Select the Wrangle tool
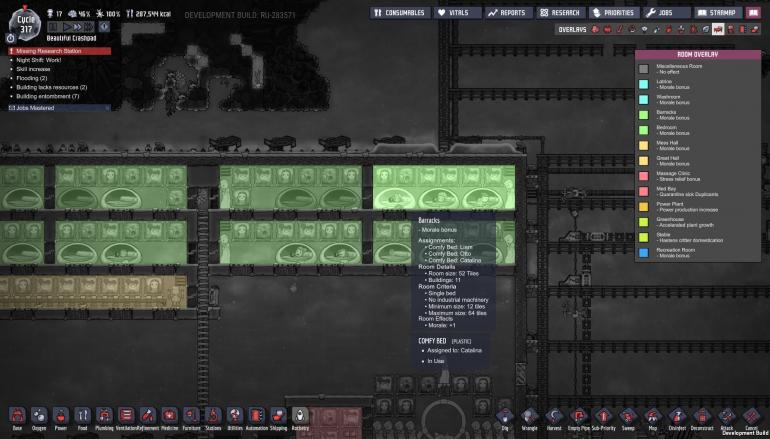Image resolution: width=770 pixels, height=439 pixels. [529, 417]
